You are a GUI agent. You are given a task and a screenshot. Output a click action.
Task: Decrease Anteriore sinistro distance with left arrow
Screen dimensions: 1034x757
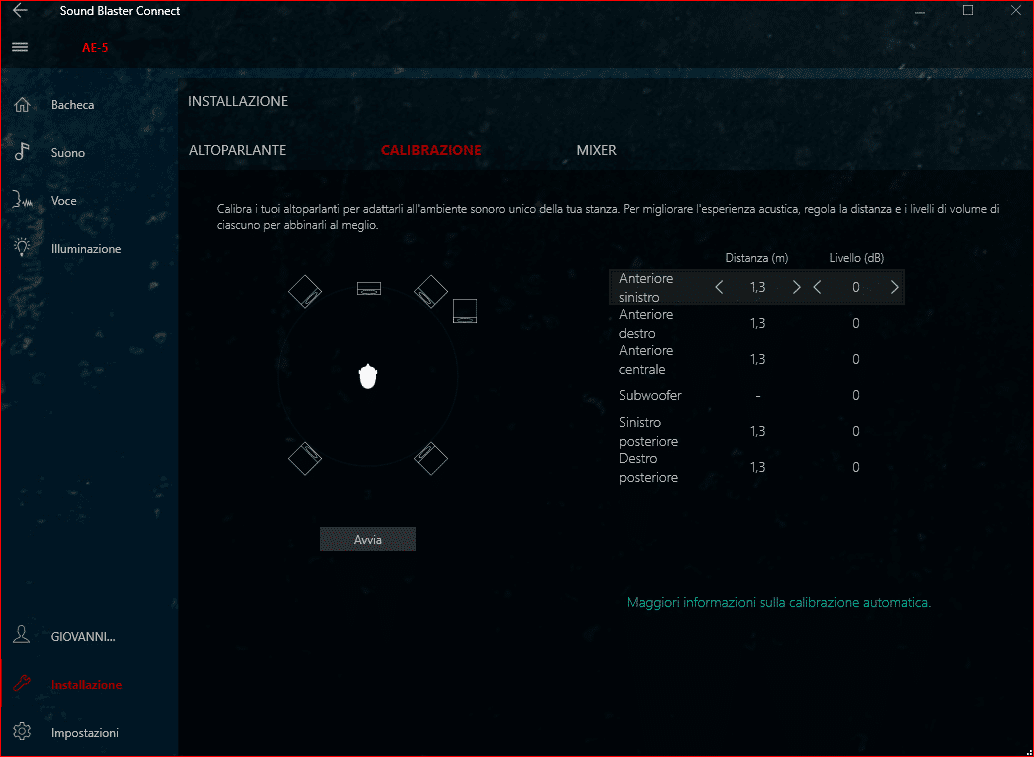(x=719, y=288)
